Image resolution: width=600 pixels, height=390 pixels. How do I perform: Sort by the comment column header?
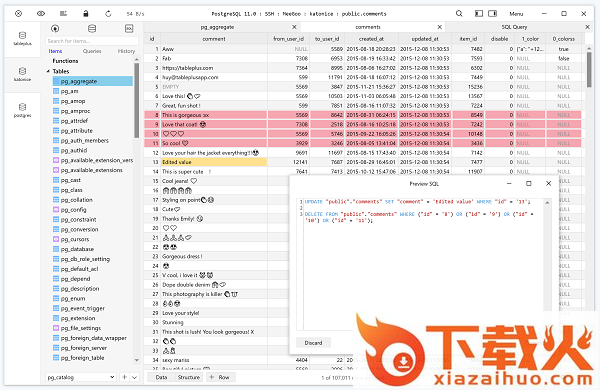[x=214, y=39]
